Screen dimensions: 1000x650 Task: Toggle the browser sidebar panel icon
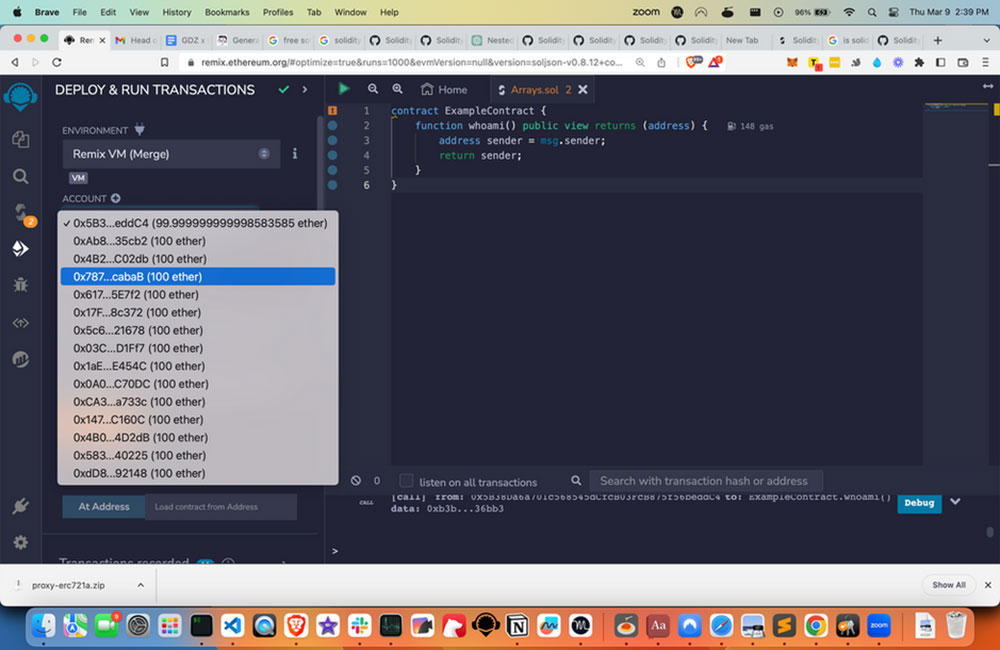coord(941,63)
